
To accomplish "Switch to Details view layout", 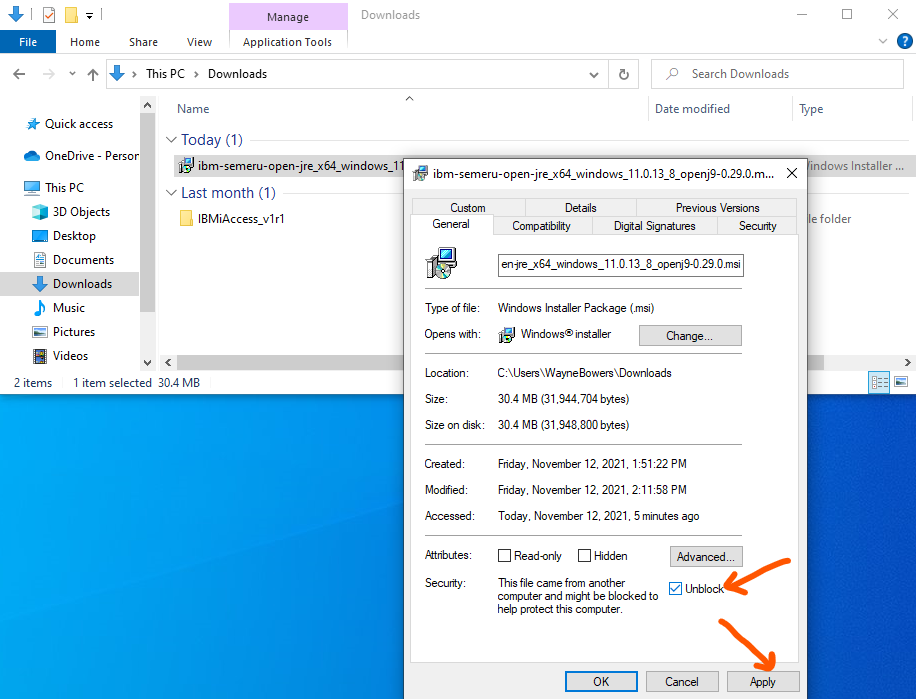I will pyautogui.click(x=879, y=382).
